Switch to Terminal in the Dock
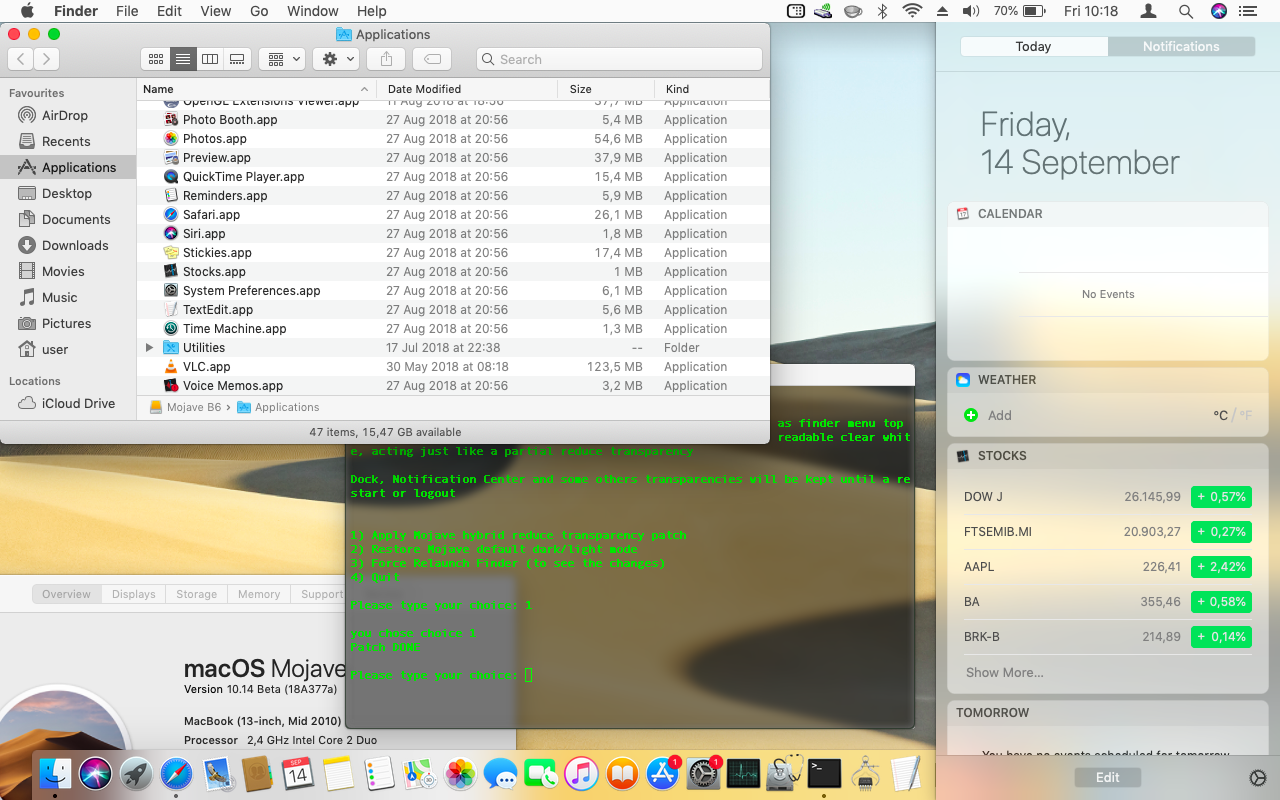The height and width of the screenshot is (800, 1280). pos(824,773)
